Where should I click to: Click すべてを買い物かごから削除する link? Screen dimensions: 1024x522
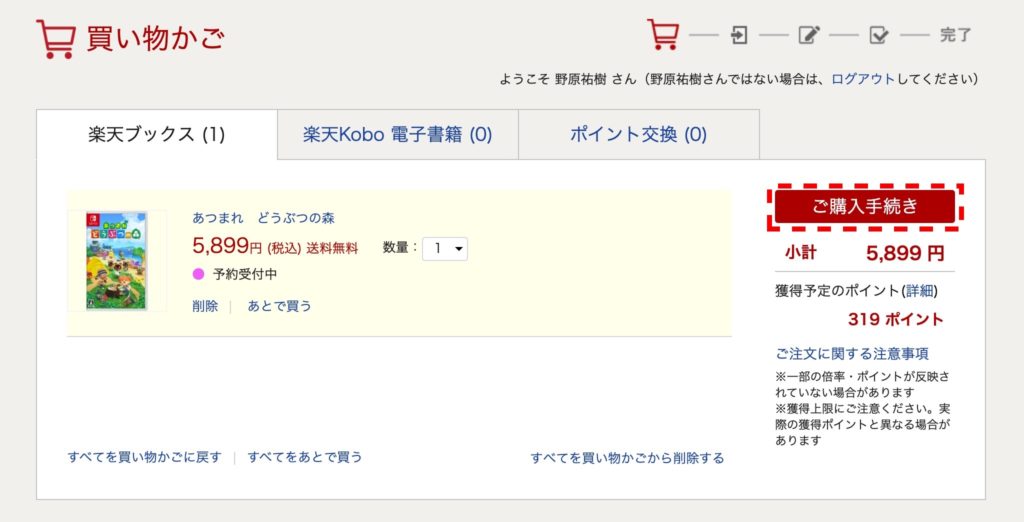click(x=627, y=458)
